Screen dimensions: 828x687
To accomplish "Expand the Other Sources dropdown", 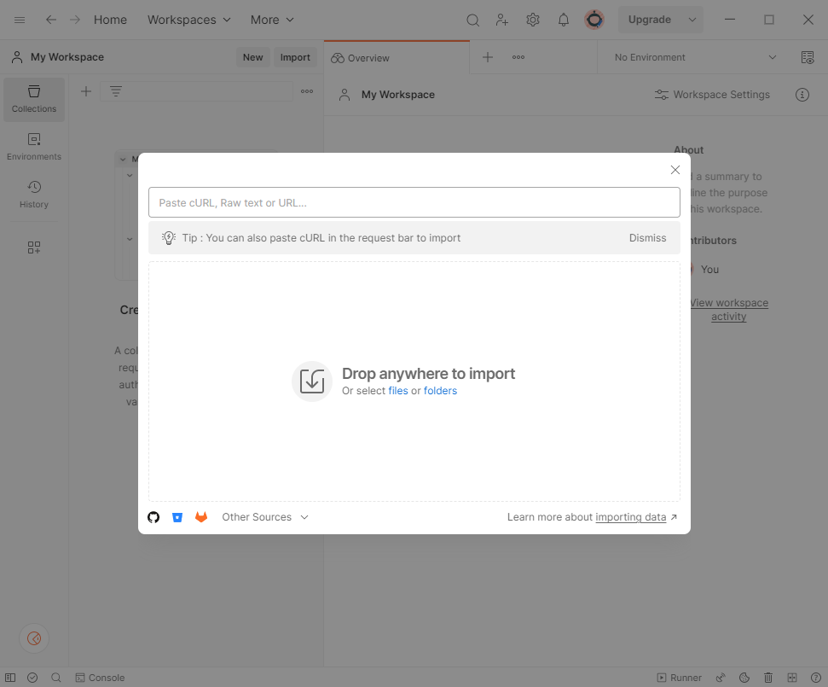I will point(265,517).
